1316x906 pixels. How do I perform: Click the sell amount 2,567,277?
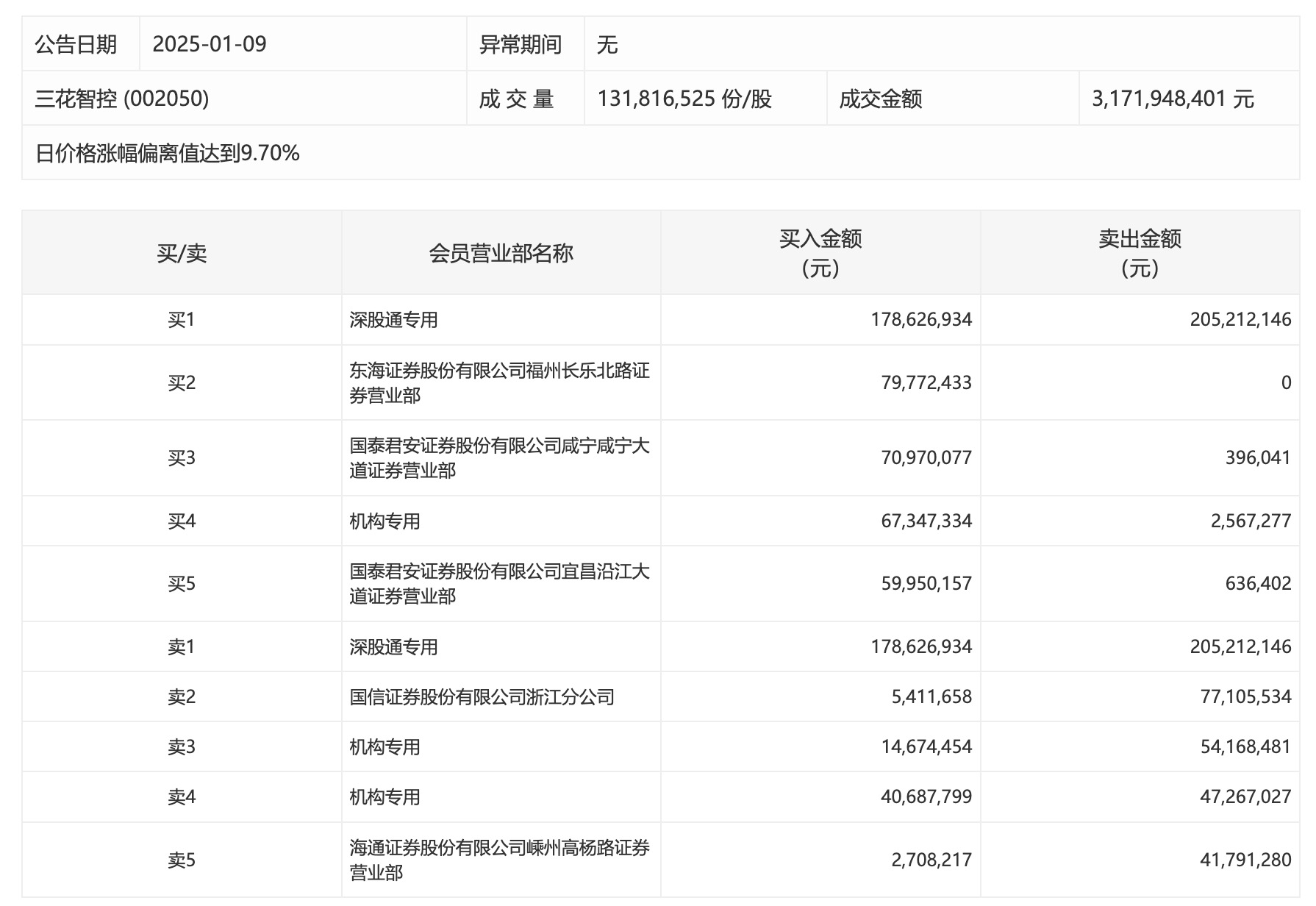1251,521
